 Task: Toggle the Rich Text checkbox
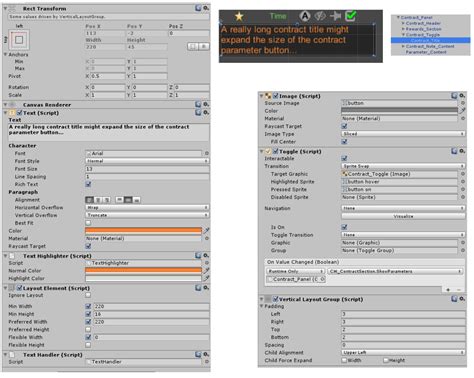tap(88, 184)
